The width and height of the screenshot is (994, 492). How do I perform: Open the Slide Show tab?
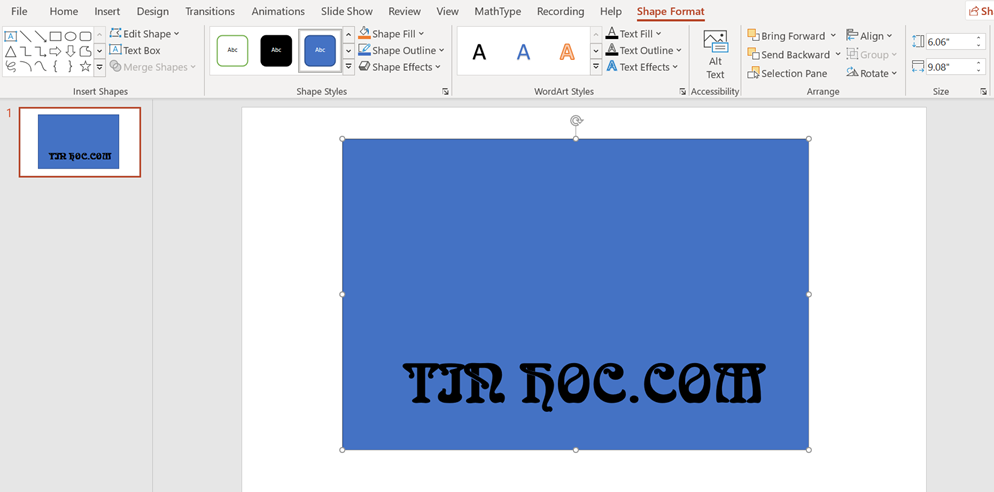coord(346,11)
